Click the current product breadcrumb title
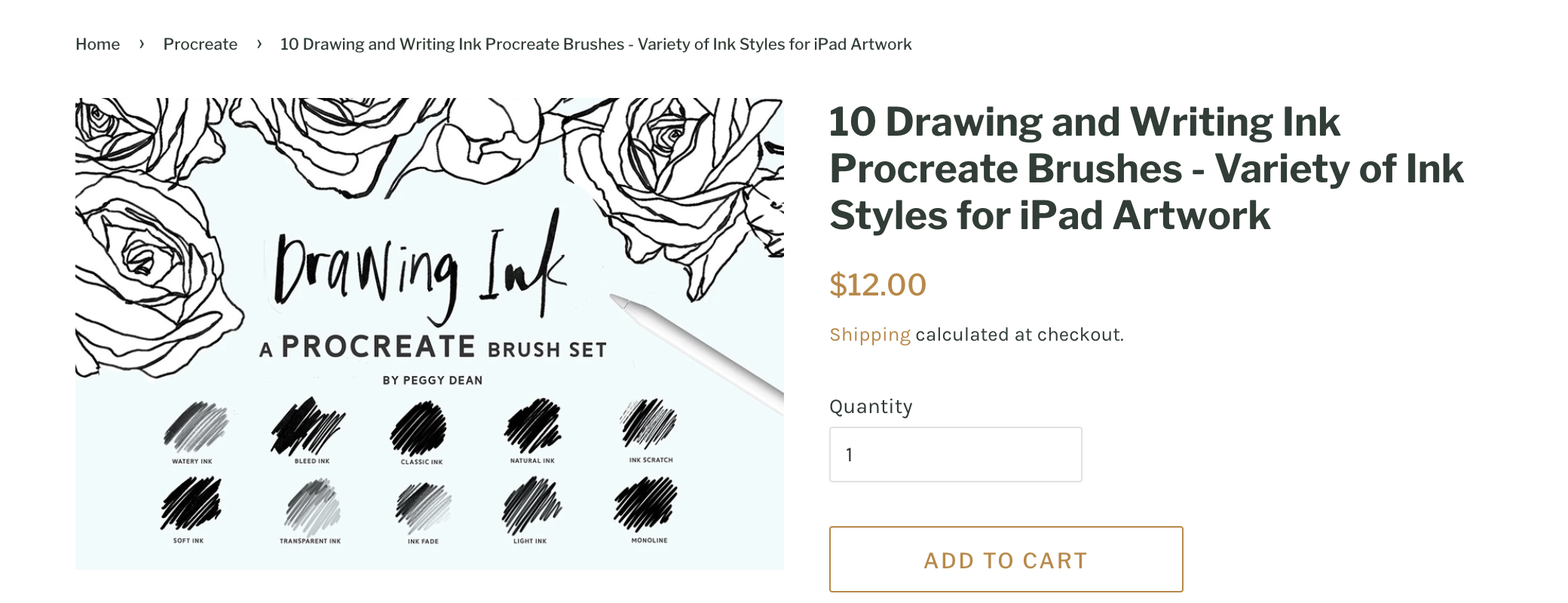 coord(596,44)
